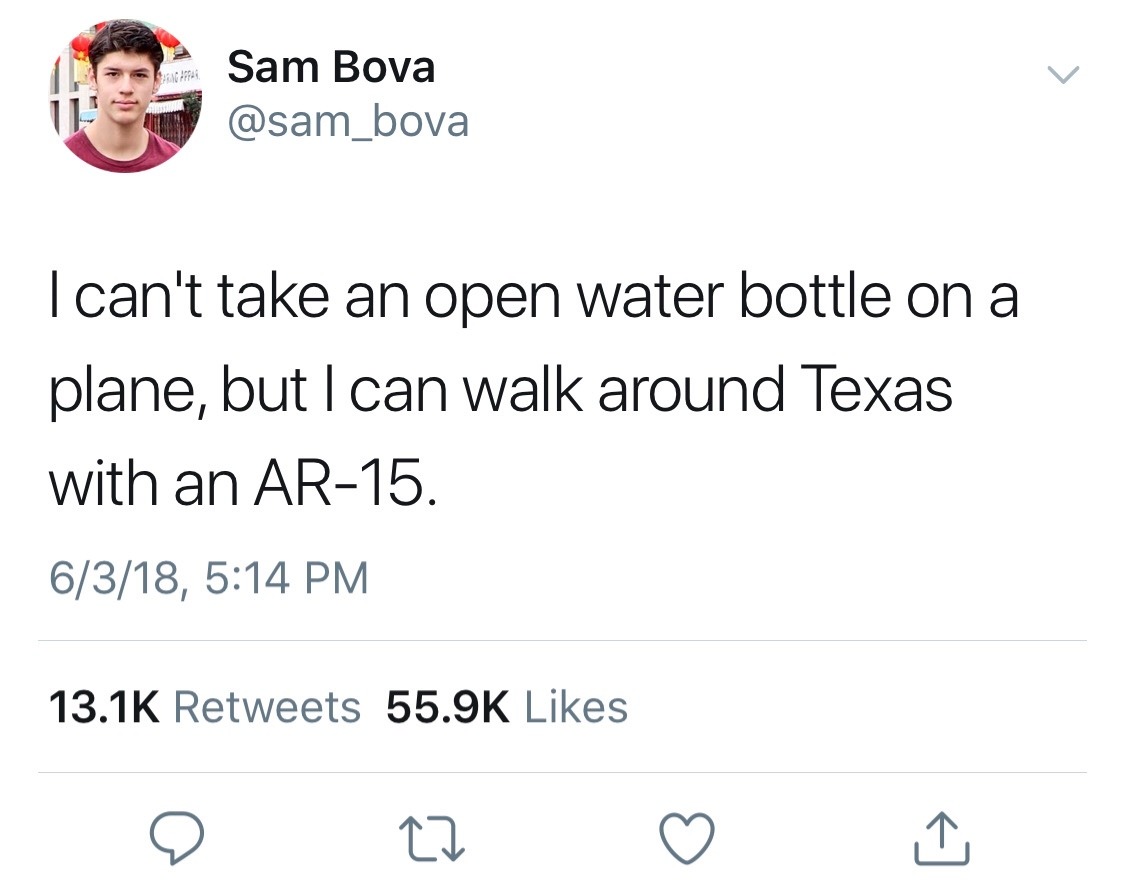Click the word "Retweets" label
This screenshot has height=892, width=1125.
point(267,707)
